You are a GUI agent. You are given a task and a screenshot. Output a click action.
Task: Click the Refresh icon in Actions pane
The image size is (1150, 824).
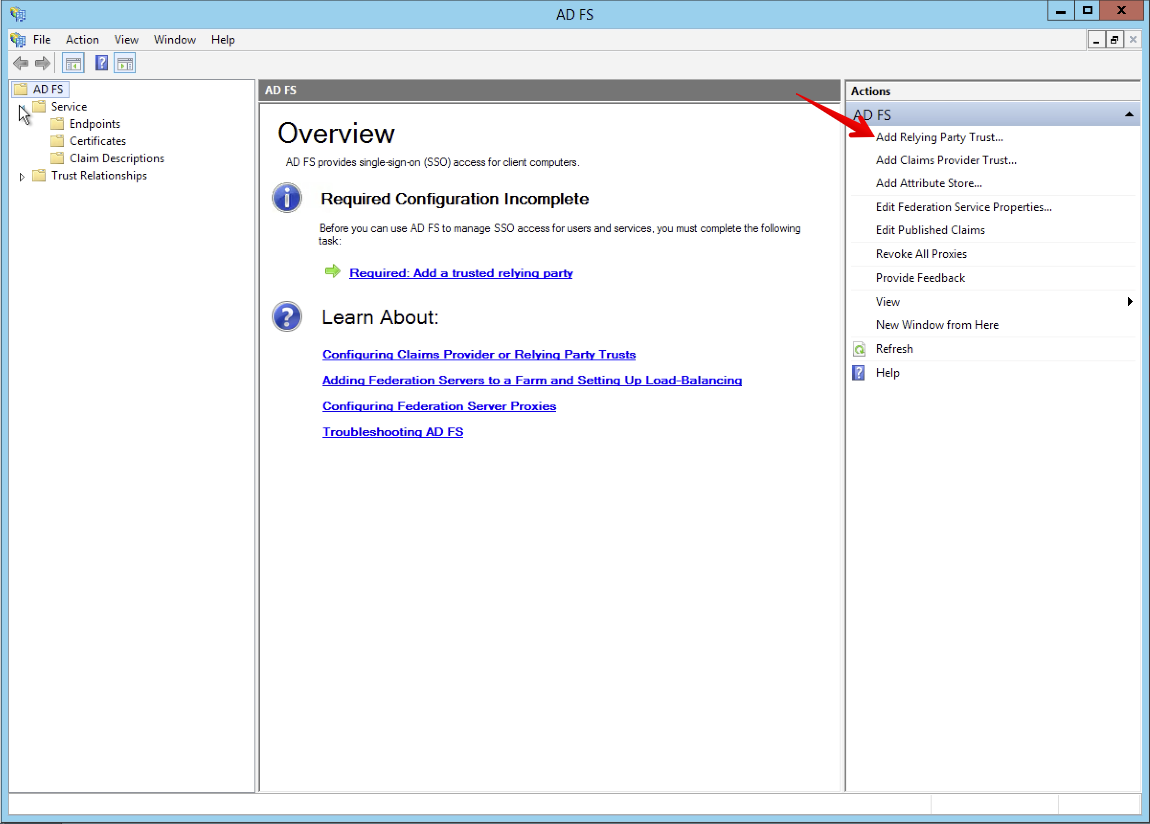(859, 349)
